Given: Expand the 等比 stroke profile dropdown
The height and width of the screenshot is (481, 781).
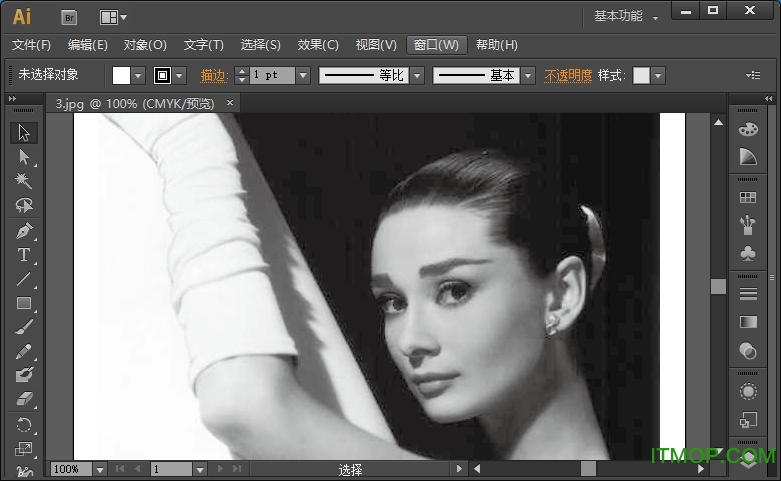Looking at the screenshot, I should click(417, 75).
